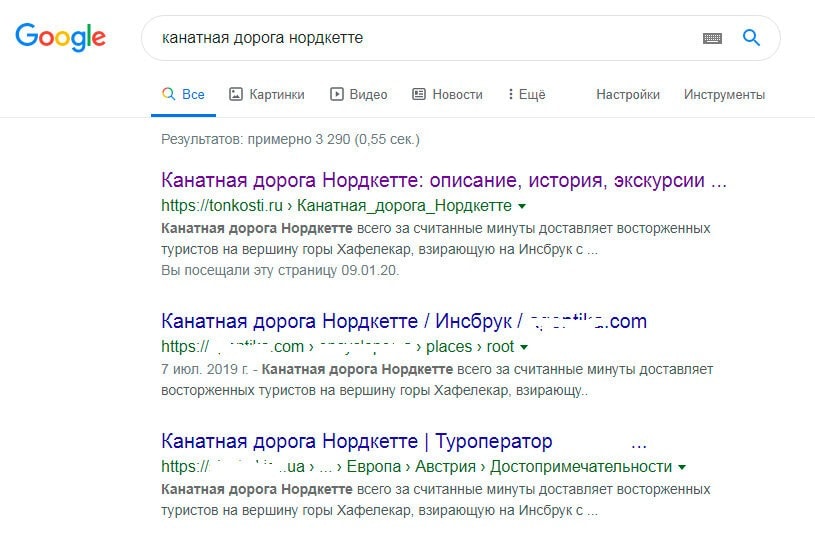Click the Все search magnifier icon
The width and height of the screenshot is (815, 551).
click(169, 94)
